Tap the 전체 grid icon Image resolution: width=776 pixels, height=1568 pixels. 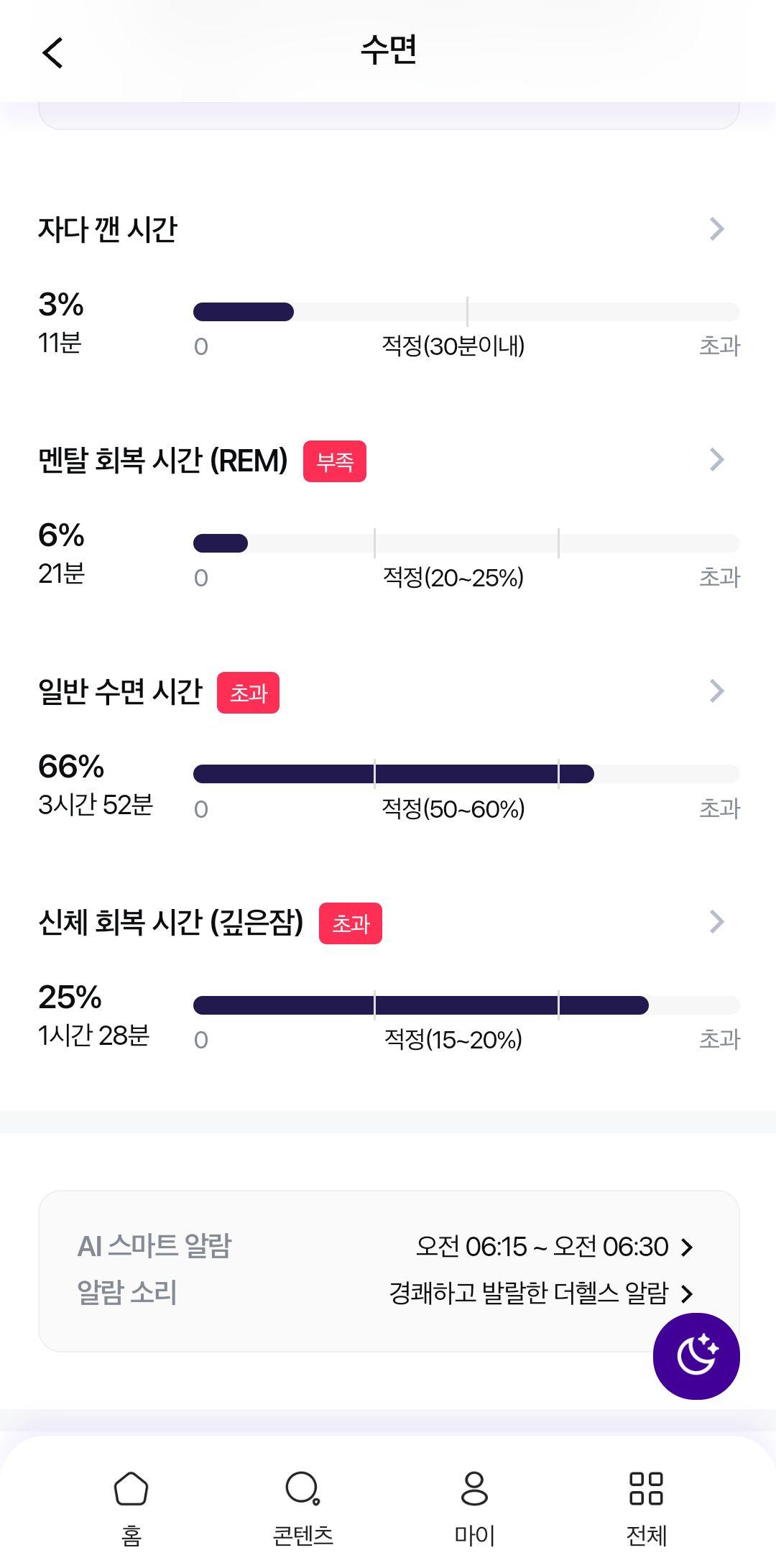pos(646,1488)
